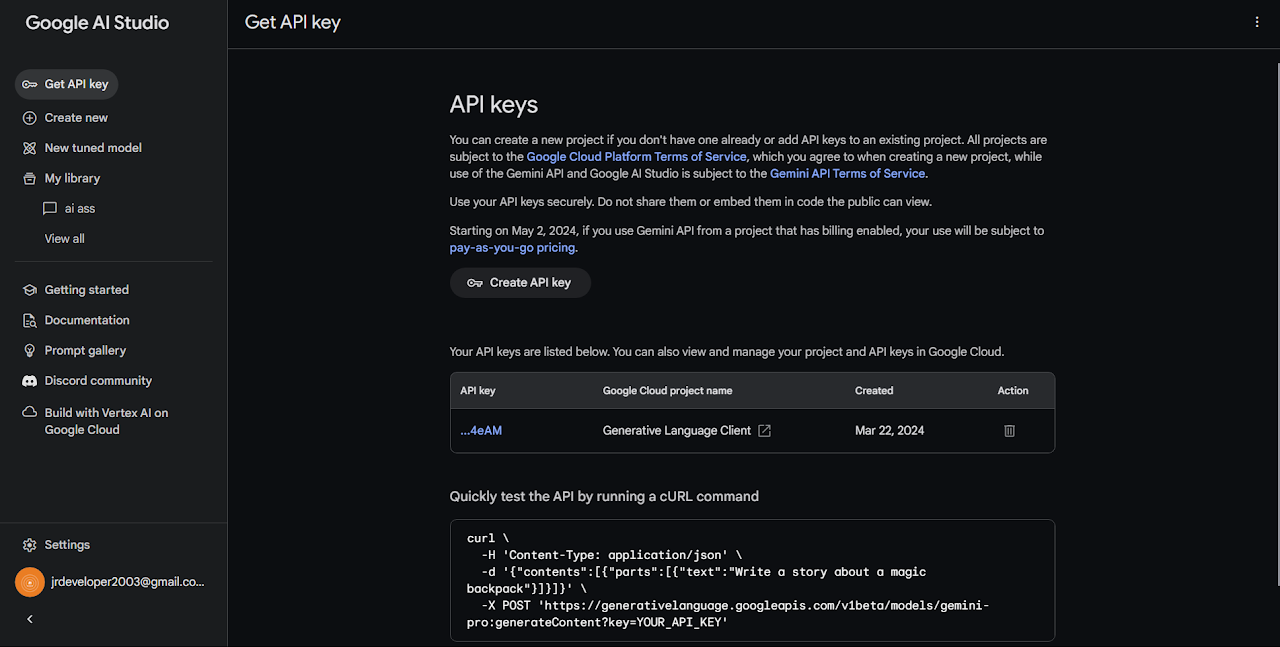
Task: Open Google Cloud Platform Terms of Service link
Action: tap(636, 157)
